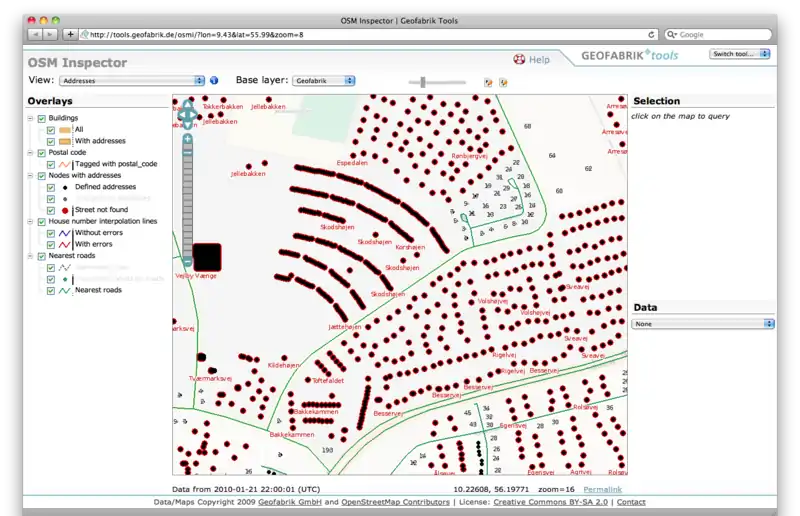
Task: Collapse the Postal code overlay group
Action: (x=30, y=153)
